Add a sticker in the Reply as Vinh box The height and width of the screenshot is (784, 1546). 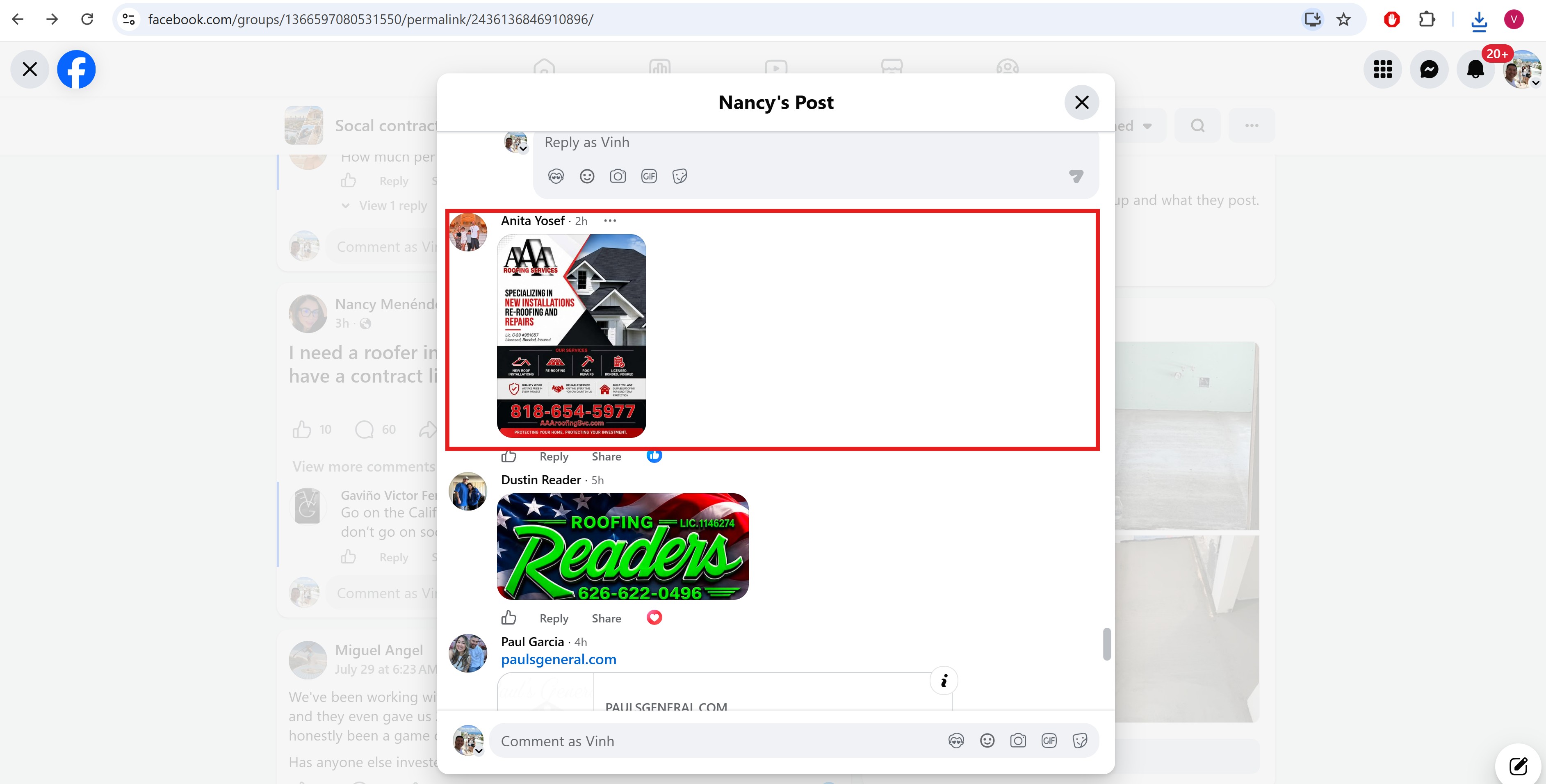[680, 176]
